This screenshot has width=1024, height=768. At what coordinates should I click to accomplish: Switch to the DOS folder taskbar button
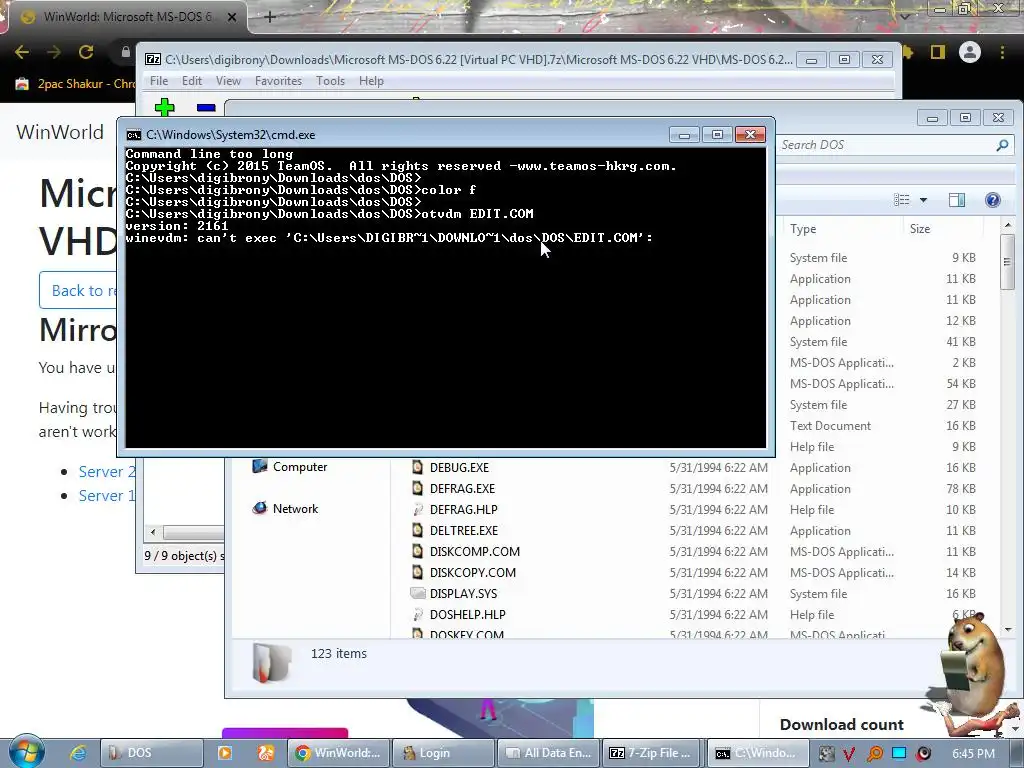click(151, 753)
